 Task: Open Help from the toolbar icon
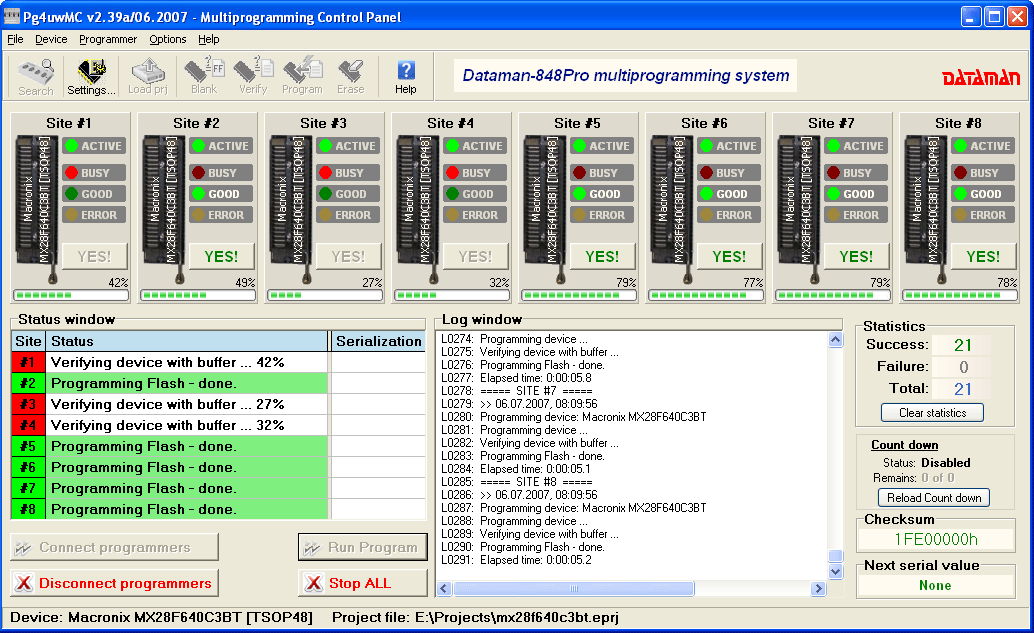[x=406, y=76]
